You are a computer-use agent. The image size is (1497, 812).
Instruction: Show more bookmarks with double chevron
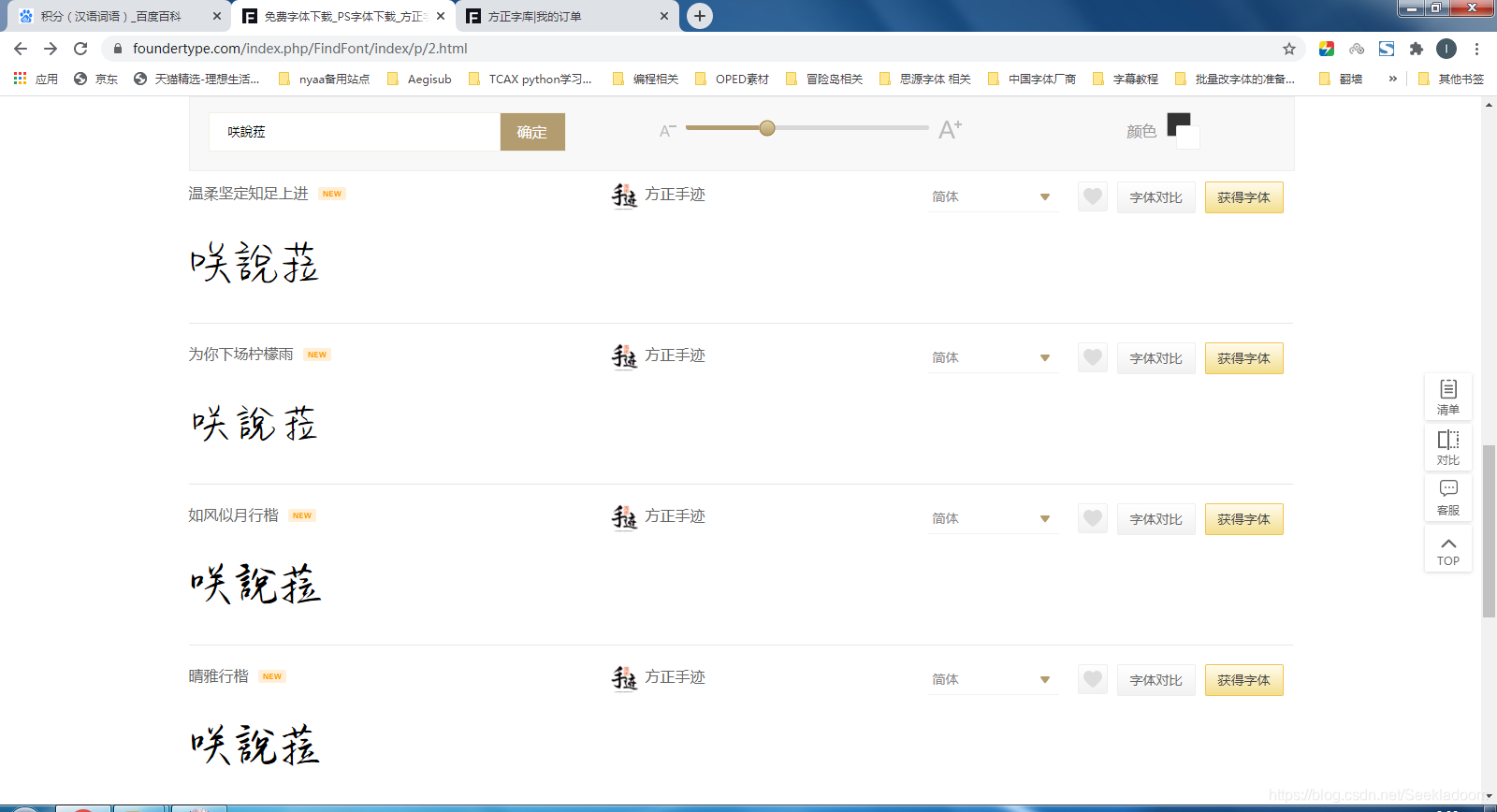1392,79
